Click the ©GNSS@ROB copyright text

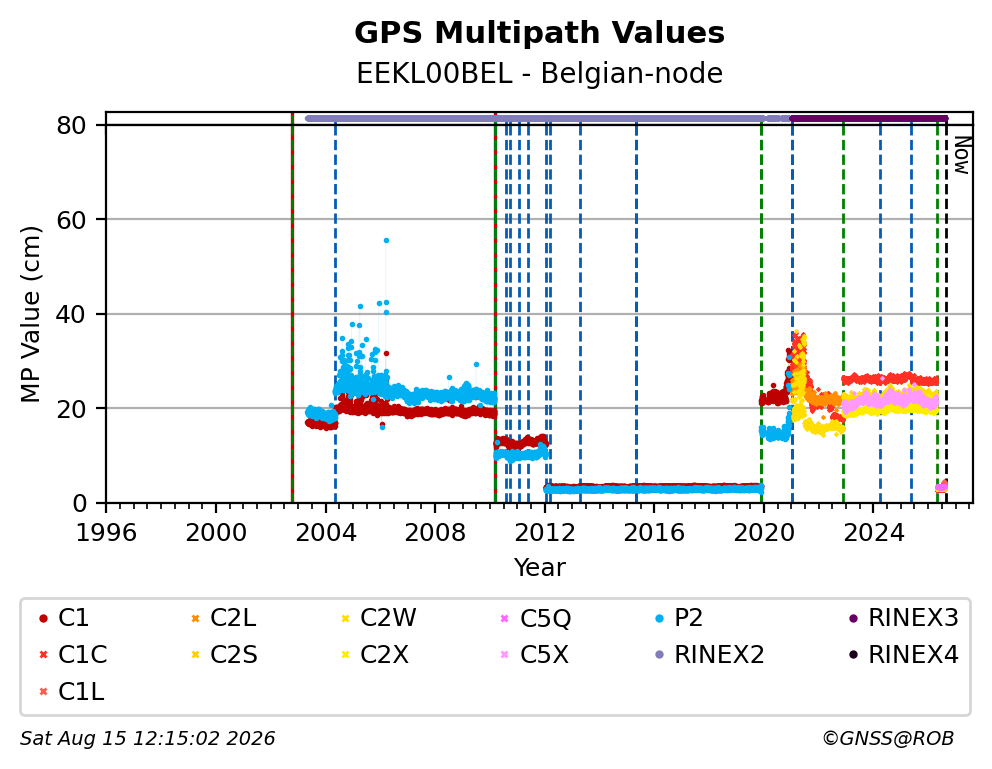[x=888, y=739]
